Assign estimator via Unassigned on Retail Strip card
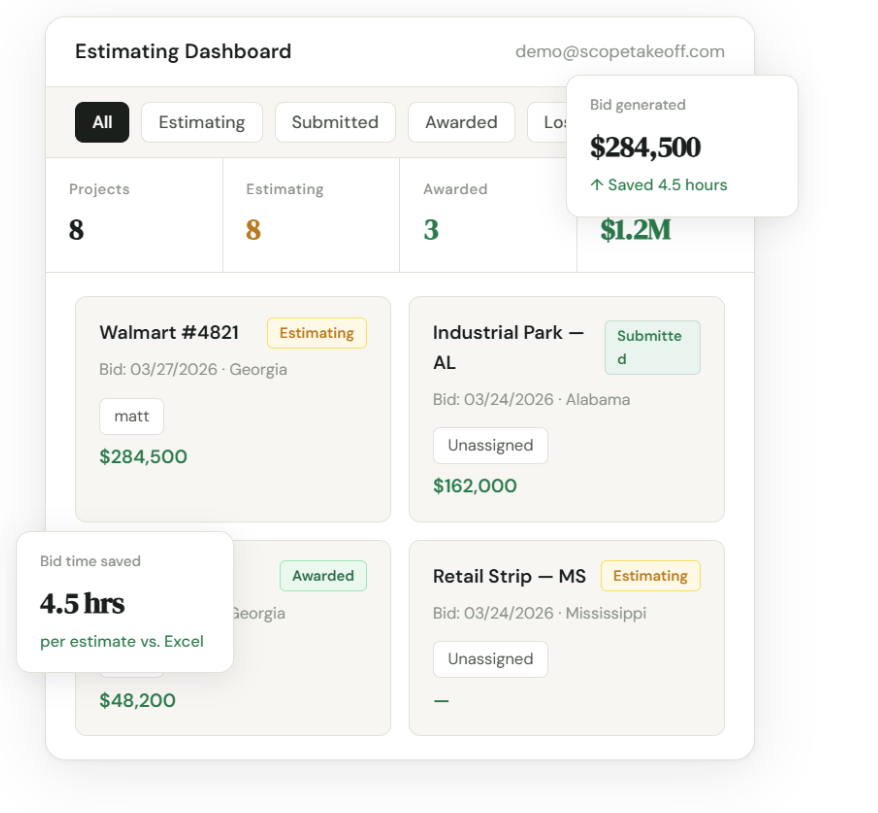The height and width of the screenshot is (813, 878). pos(490,659)
